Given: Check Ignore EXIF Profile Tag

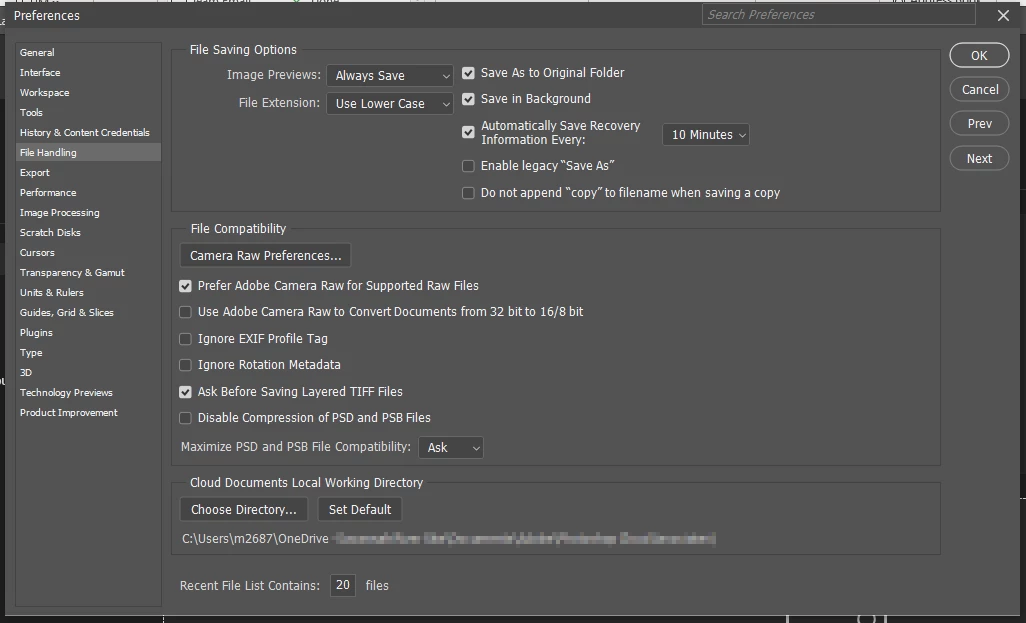Looking at the screenshot, I should (185, 339).
